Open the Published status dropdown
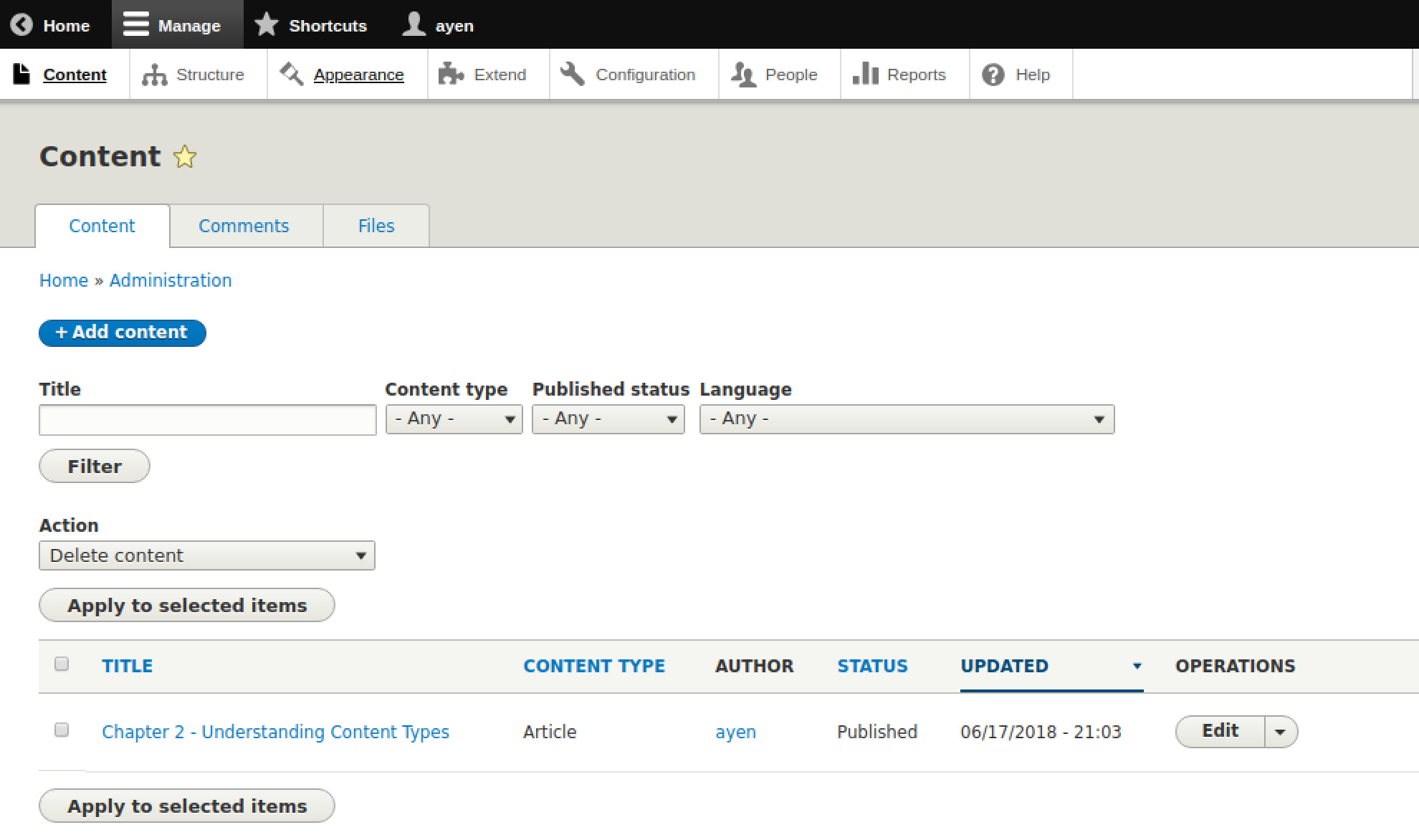 point(608,419)
